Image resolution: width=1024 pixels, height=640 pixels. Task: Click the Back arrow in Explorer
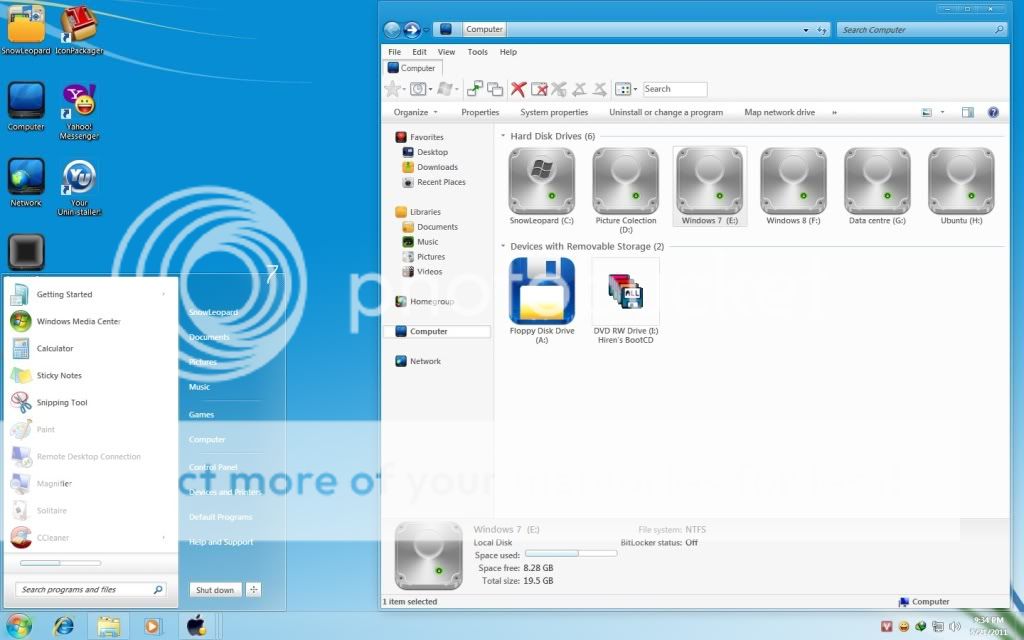392,29
